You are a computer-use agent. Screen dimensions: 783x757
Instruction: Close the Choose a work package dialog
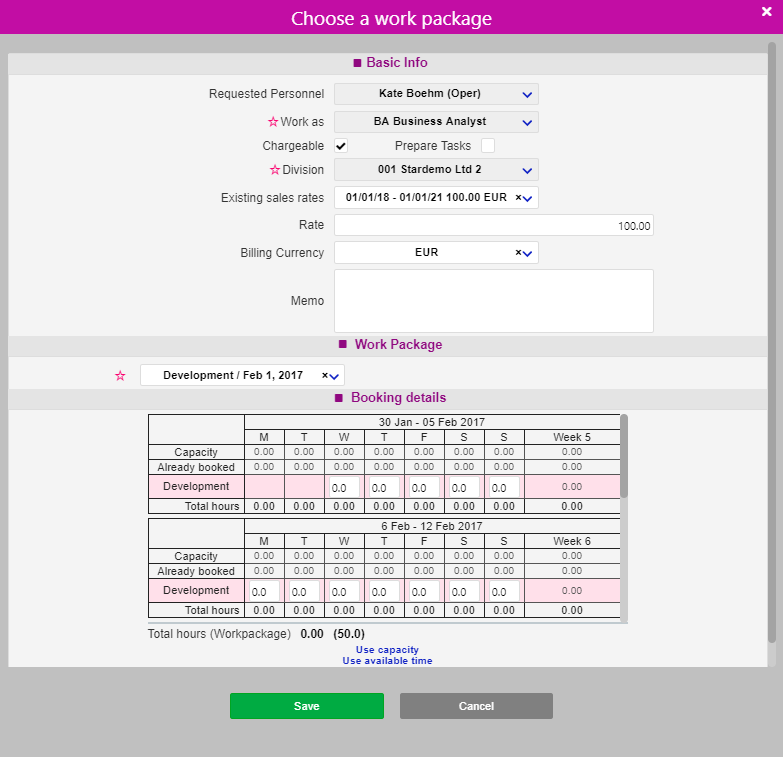pos(767,11)
